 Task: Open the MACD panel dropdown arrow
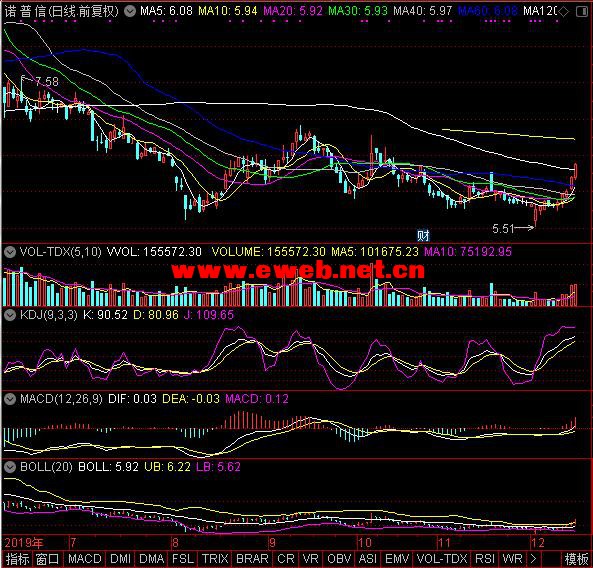10,399
